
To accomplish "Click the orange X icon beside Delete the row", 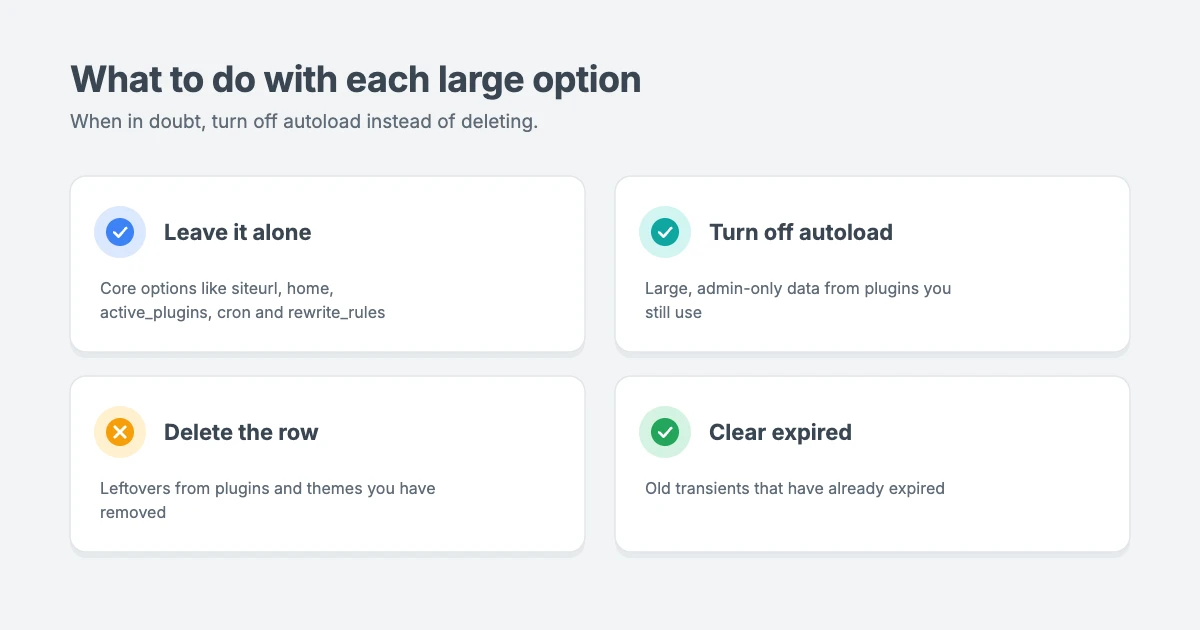I will coord(120,432).
